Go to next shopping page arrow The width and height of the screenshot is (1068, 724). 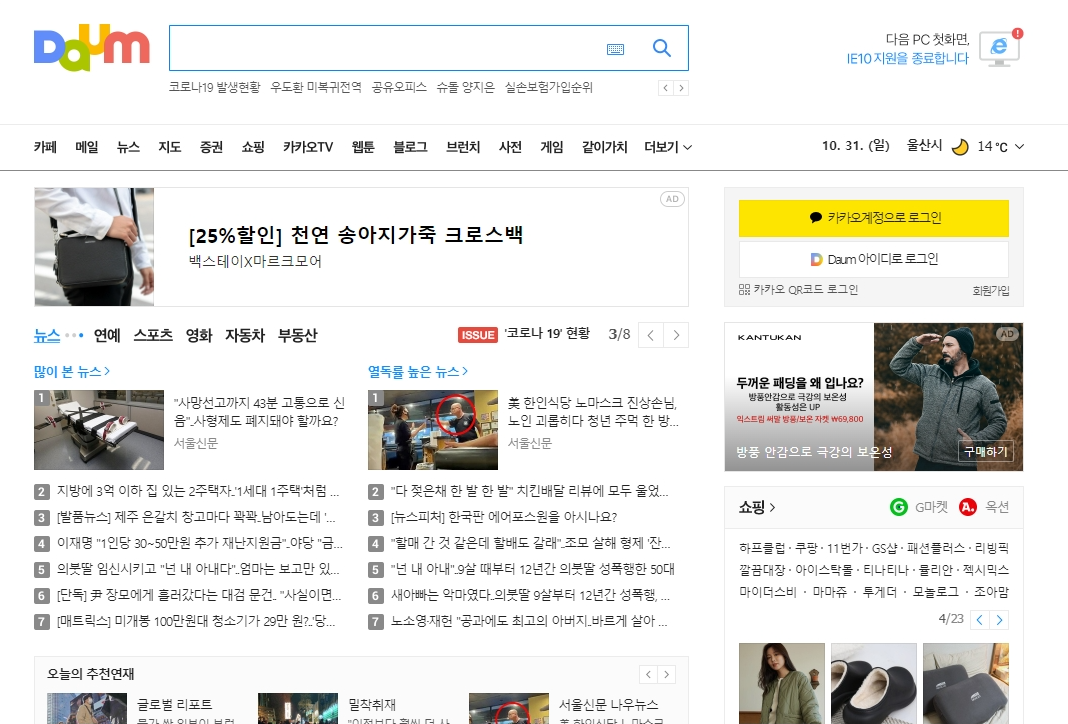point(999,620)
